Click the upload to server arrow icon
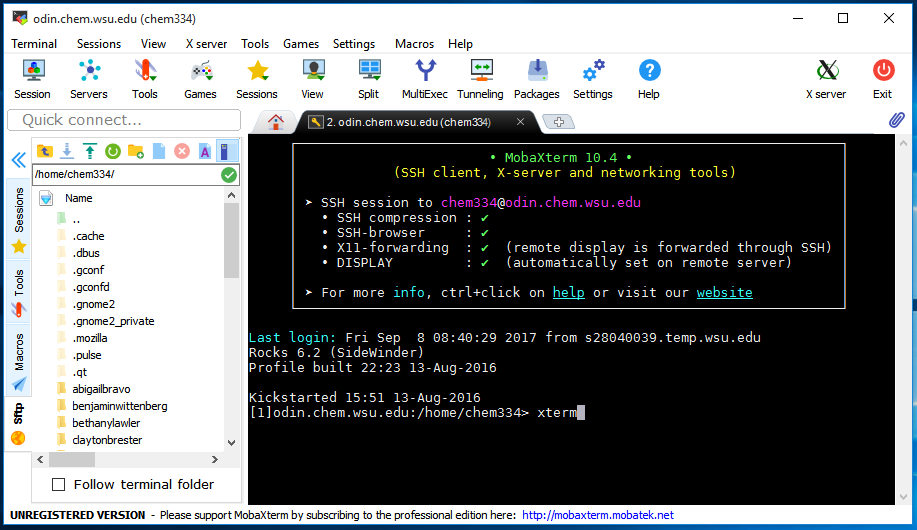Viewport: 917px width, 530px height. 90,151
